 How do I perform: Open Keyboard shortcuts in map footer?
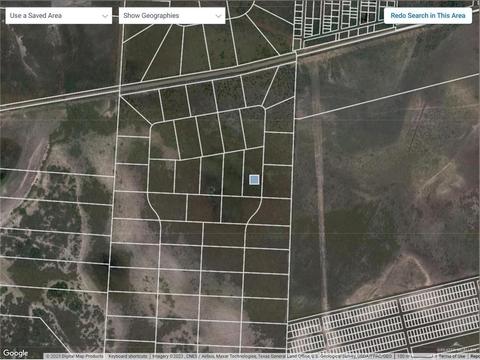[128, 357]
